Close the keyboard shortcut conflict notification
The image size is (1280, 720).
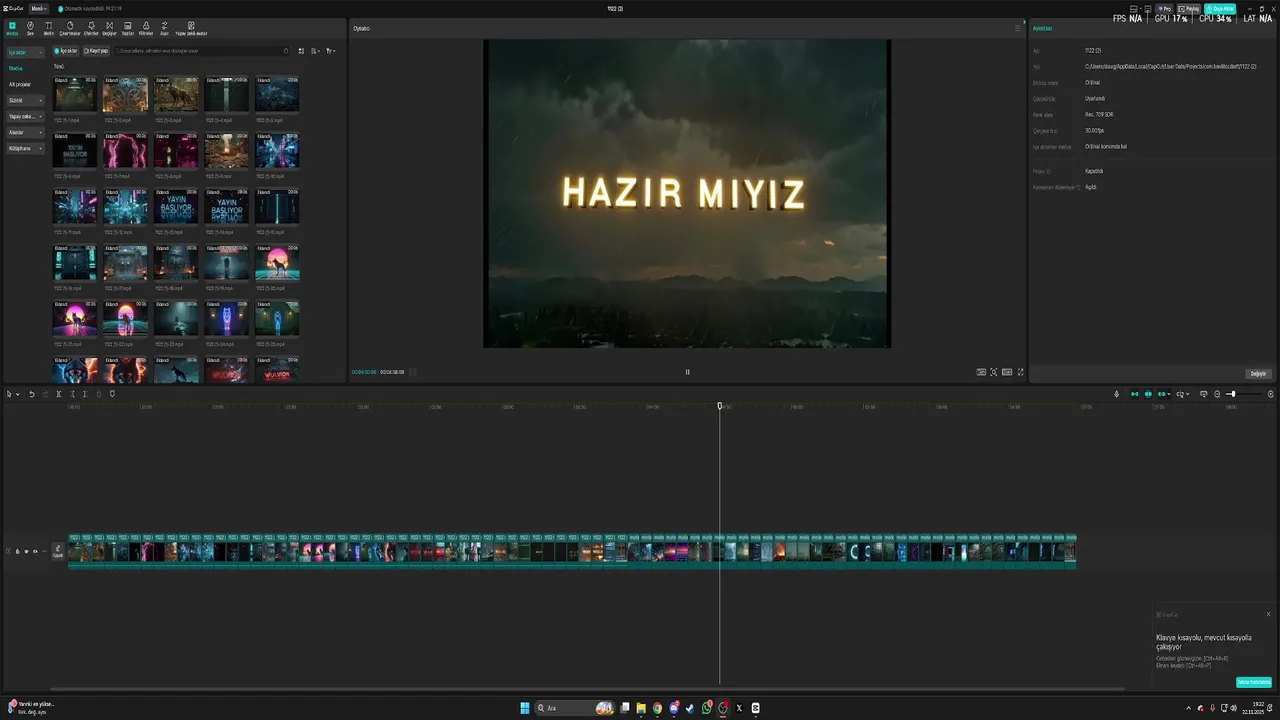click(x=1268, y=614)
